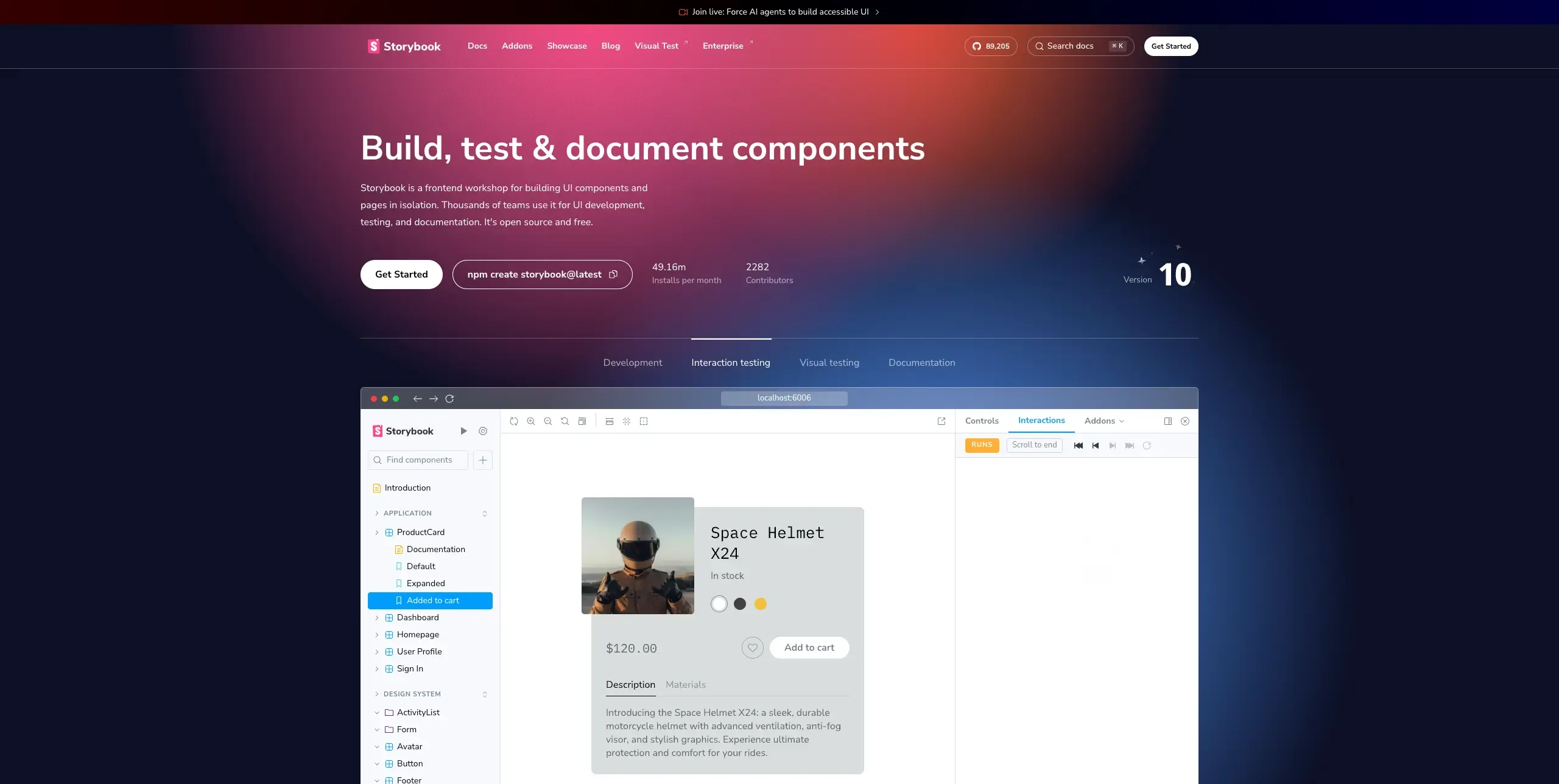
Task: Enable outlines on the story preview
Action: [x=643, y=421]
